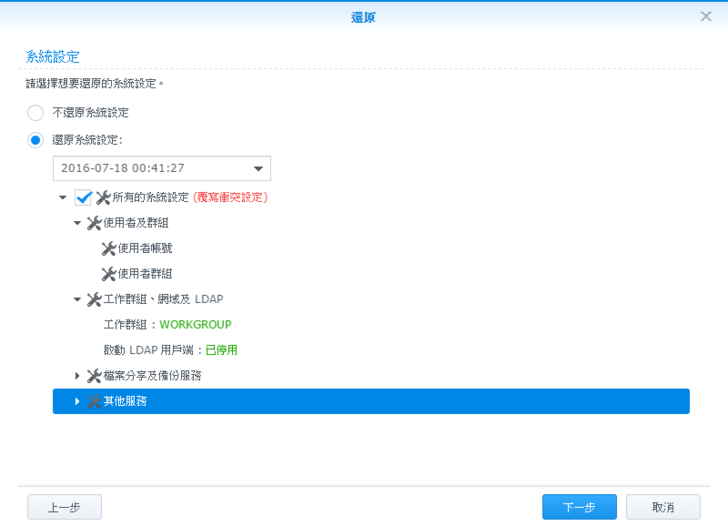Click wrench icon beside 使用者及群組

[94, 223]
